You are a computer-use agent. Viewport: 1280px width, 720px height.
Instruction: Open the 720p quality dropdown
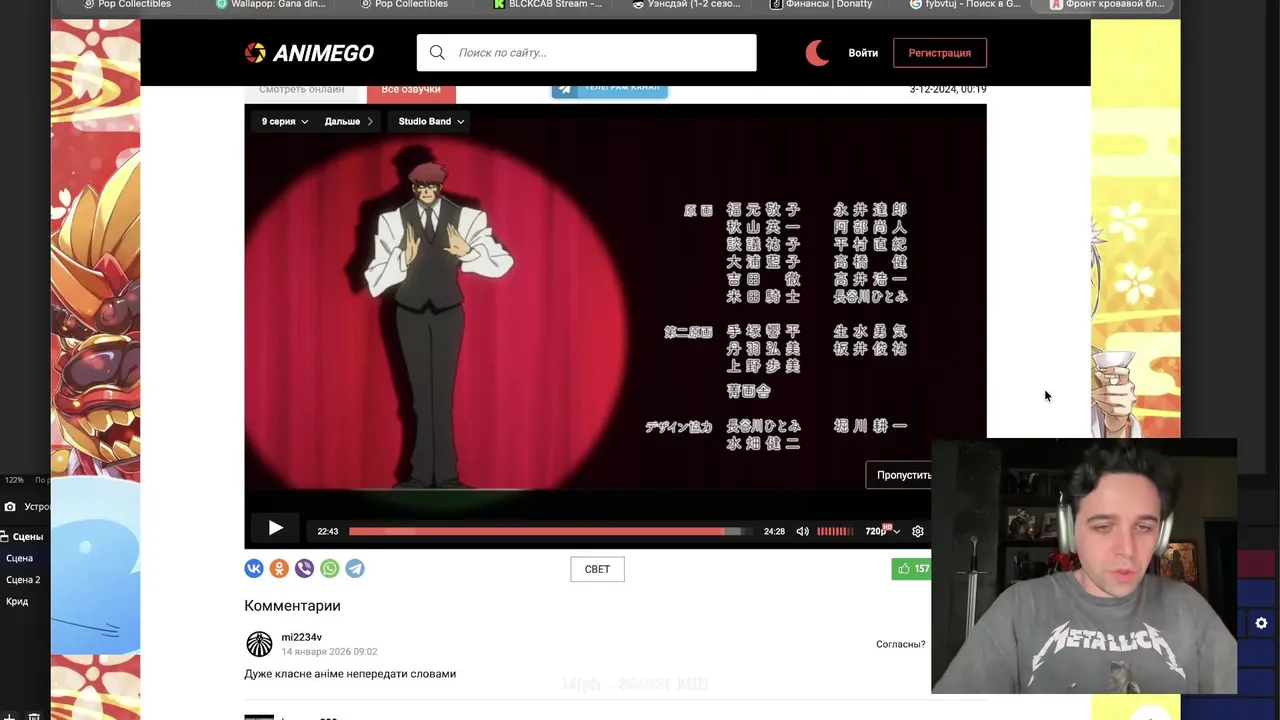click(x=882, y=531)
